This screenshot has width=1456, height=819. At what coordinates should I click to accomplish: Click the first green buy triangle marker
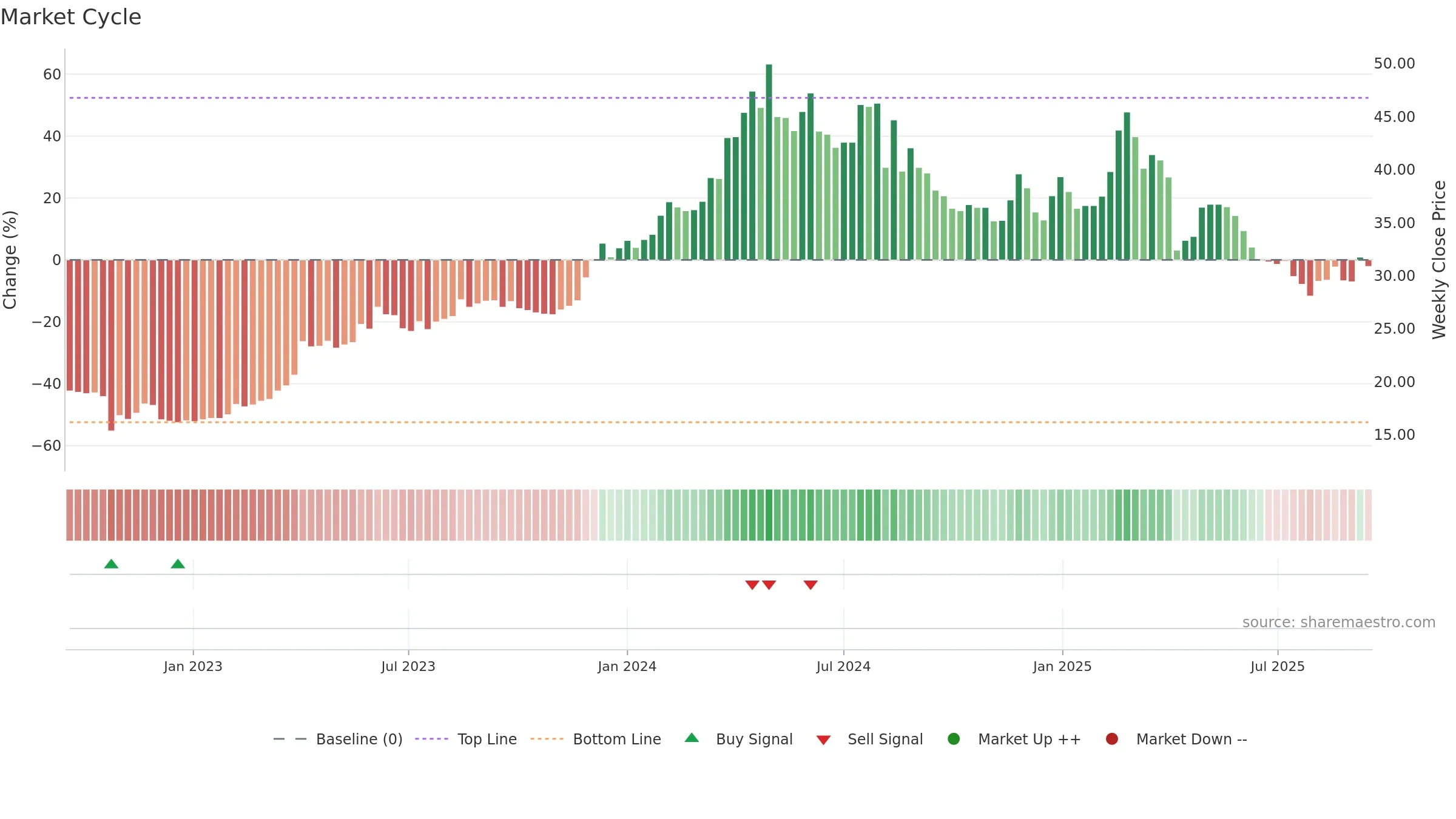coord(111,564)
